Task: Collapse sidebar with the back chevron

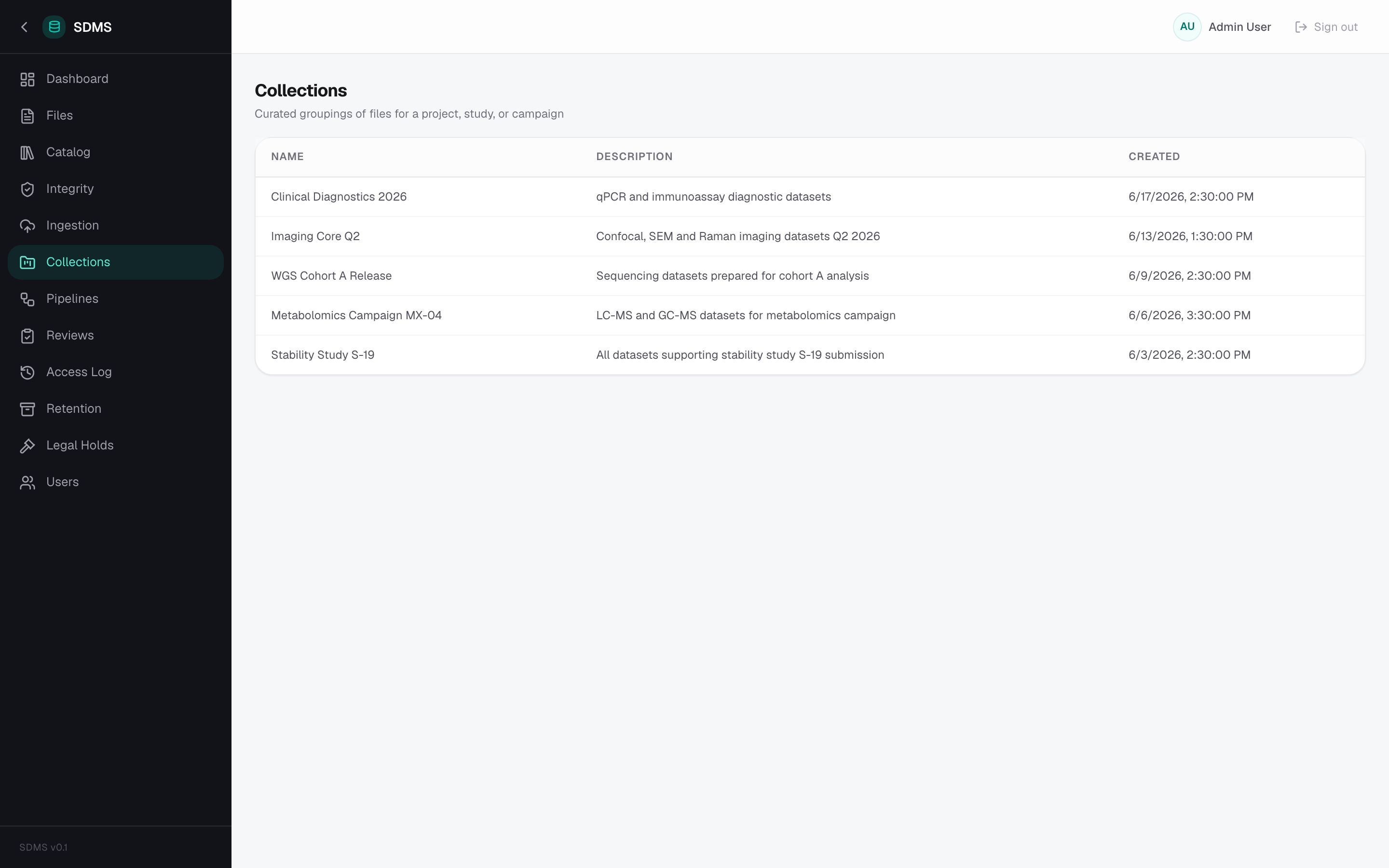Action: 24,27
